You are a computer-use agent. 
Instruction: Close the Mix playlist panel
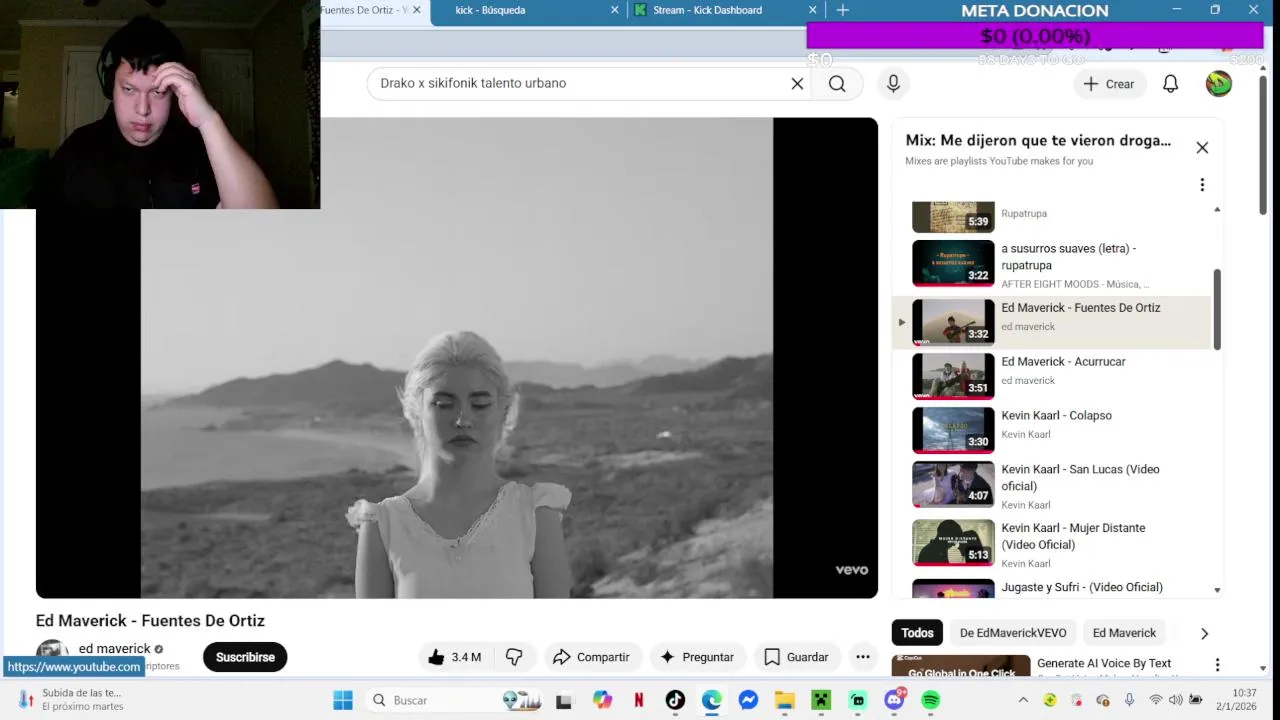(x=1202, y=148)
